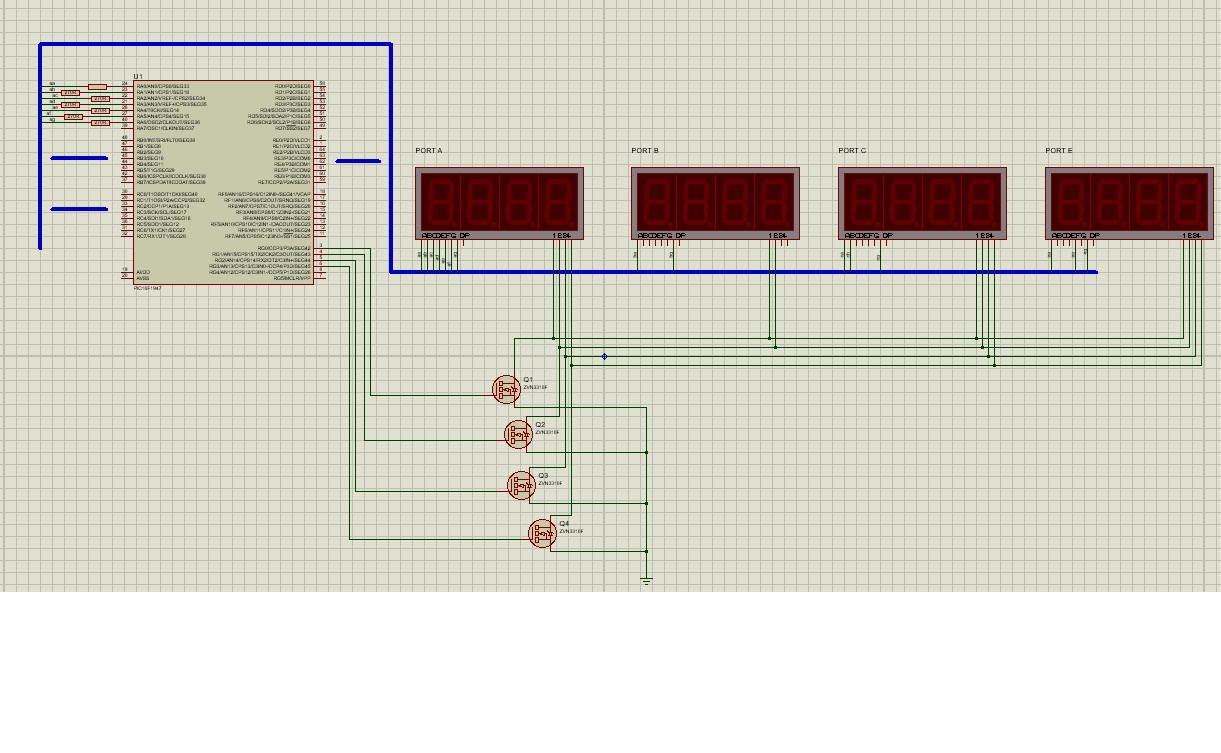Click the blue origin marker on the wire
1221x753 pixels.
[604, 356]
